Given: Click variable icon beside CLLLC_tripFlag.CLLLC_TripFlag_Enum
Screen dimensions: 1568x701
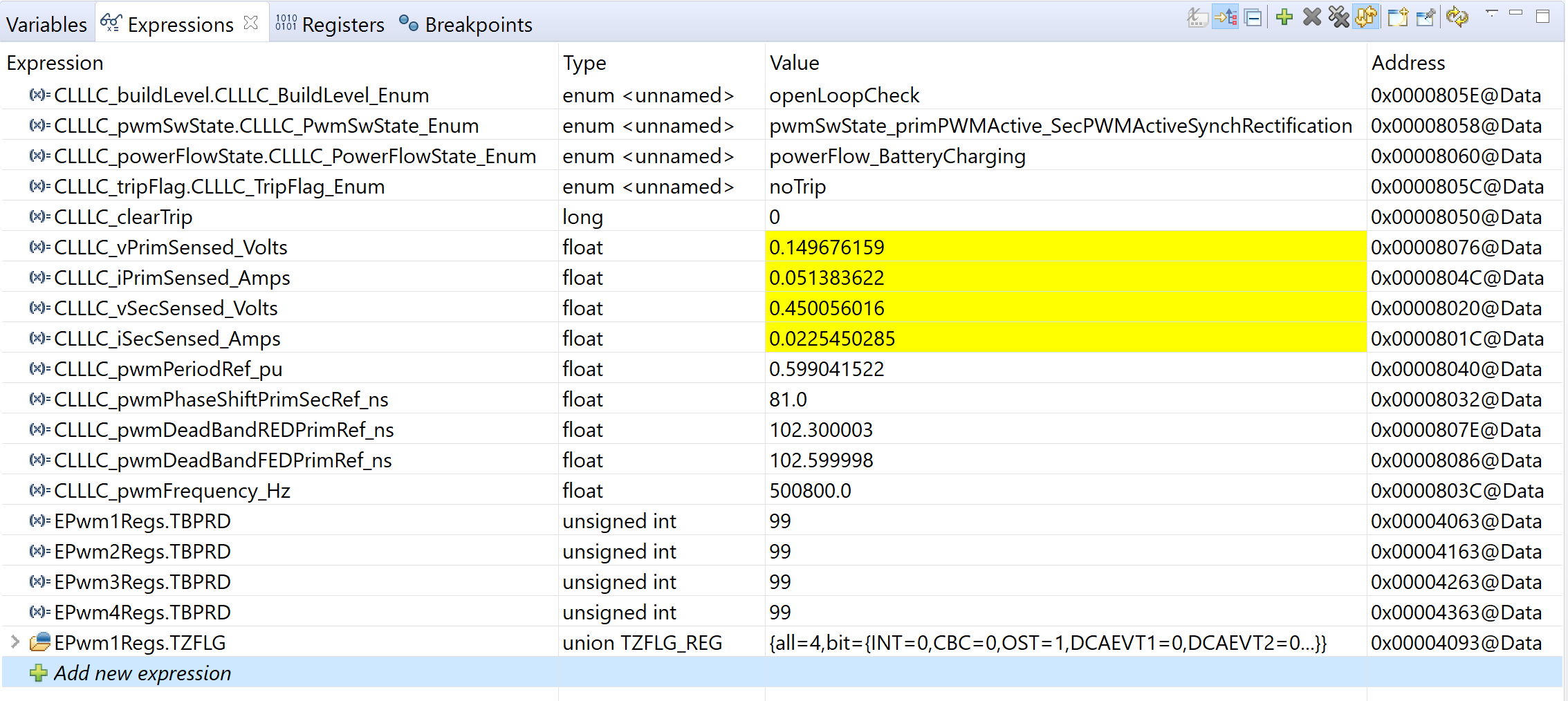Looking at the screenshot, I should 39,186.
